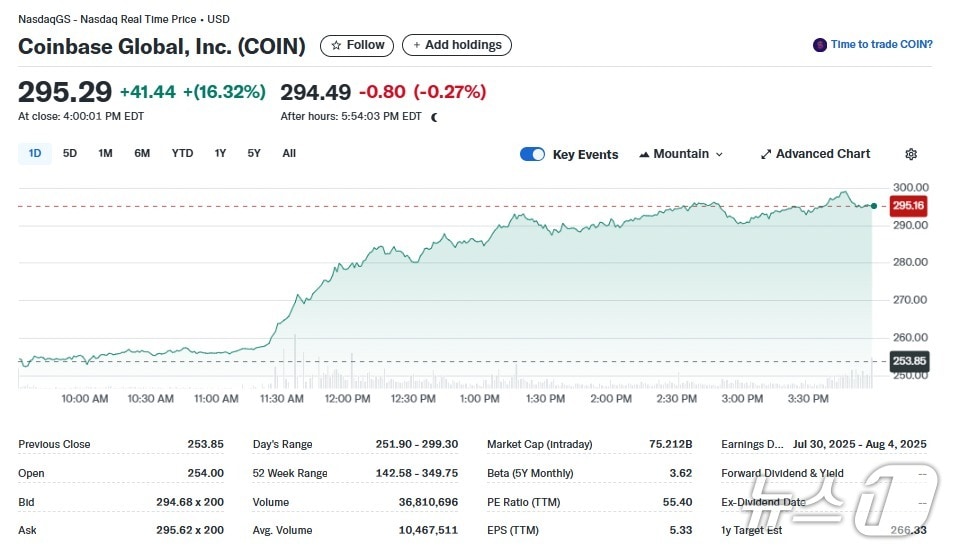Show All historical price data
Viewport: 953px width, 551px height.
[289, 154]
